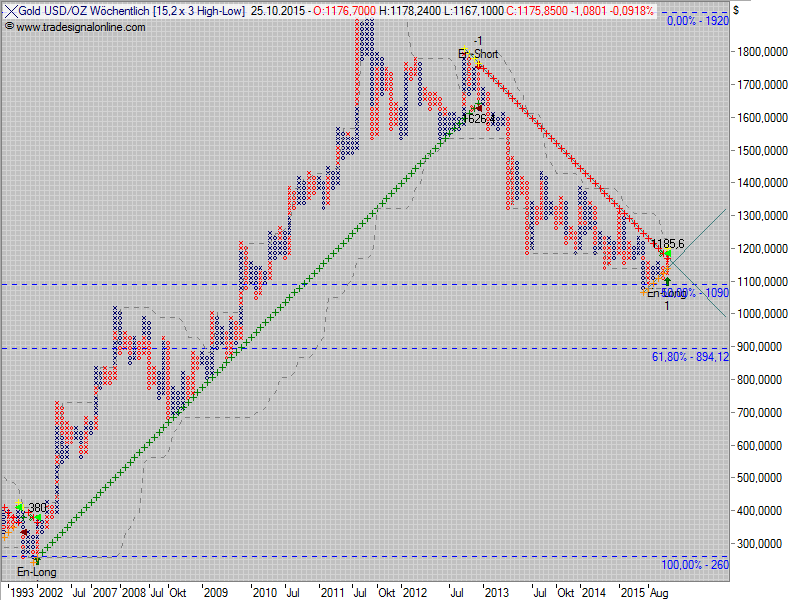The height and width of the screenshot is (600, 800).
Task: Click the red opening price O:1176,7000
Action: (337, 11)
